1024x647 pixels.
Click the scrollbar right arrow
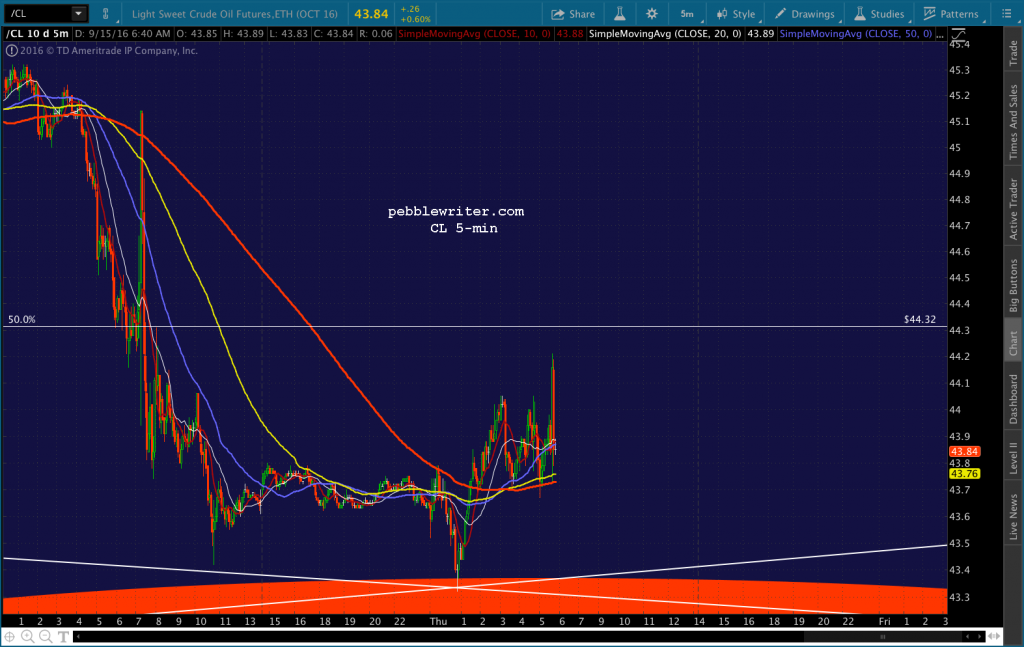tap(980, 636)
